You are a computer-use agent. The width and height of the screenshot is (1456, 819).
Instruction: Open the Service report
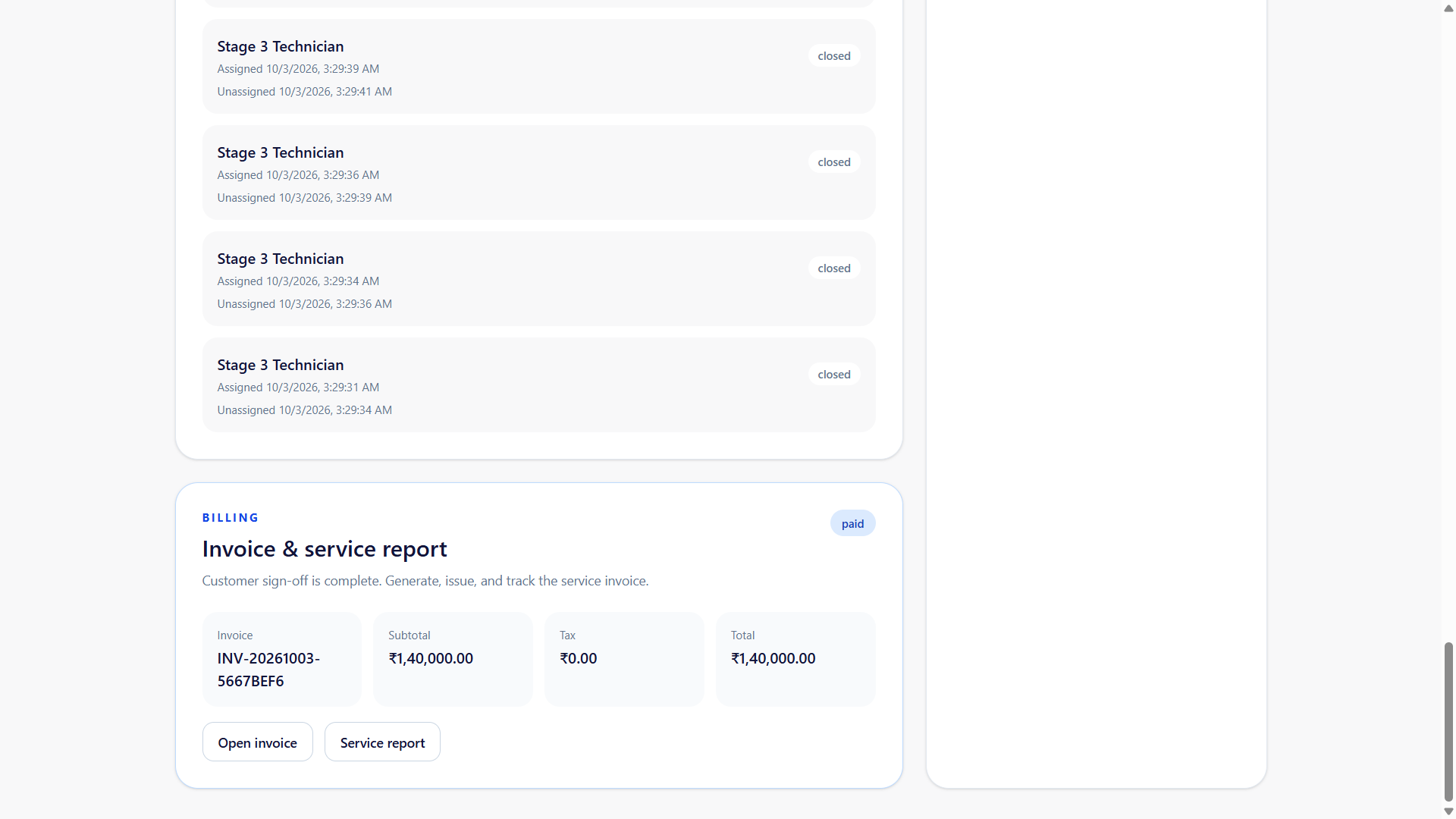(382, 742)
